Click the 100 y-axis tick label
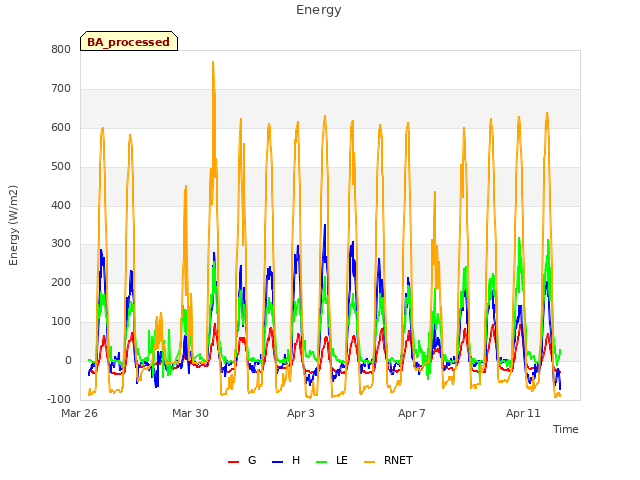Screen dimensions: 640x480 click(61, 322)
